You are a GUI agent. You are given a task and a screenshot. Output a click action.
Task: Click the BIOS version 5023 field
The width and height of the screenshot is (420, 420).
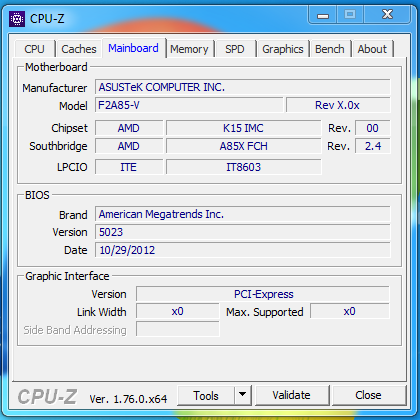tap(243, 232)
